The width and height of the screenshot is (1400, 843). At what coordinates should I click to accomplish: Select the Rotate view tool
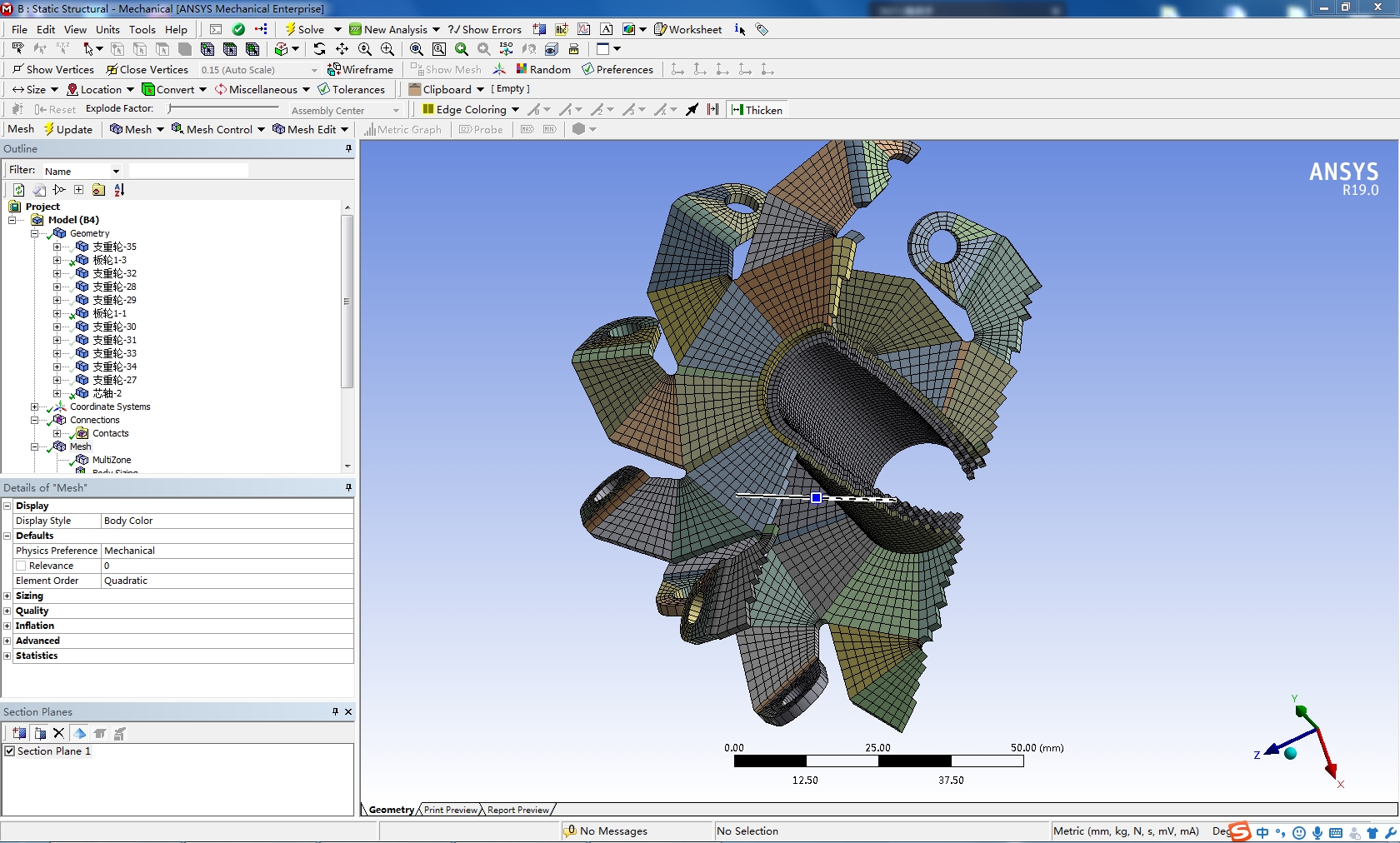(319, 49)
